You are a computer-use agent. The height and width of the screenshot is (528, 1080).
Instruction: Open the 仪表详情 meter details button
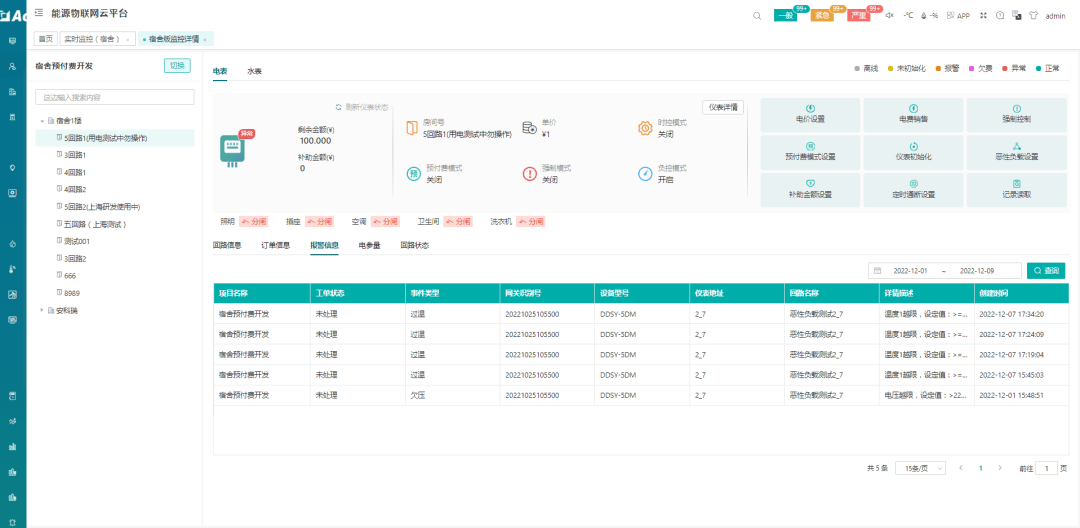(723, 107)
